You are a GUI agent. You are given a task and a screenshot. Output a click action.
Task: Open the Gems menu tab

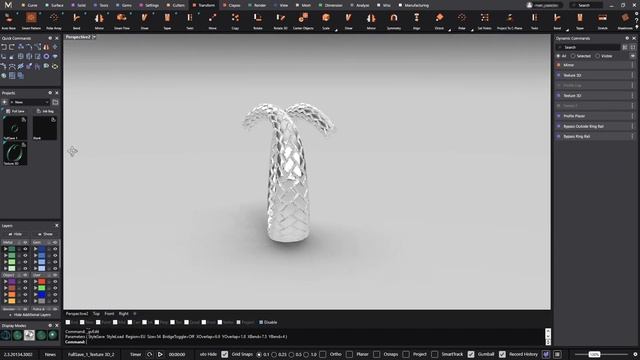tap(124, 5)
